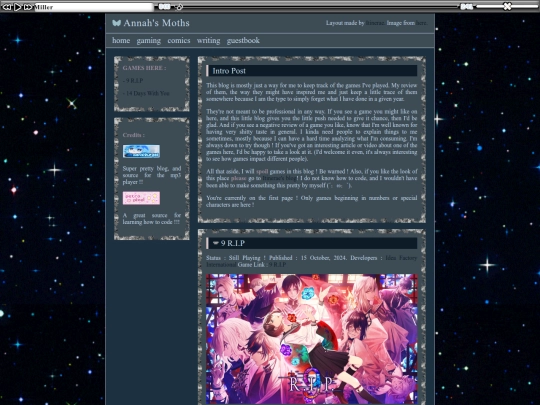Open the guestbook page

coord(243,41)
